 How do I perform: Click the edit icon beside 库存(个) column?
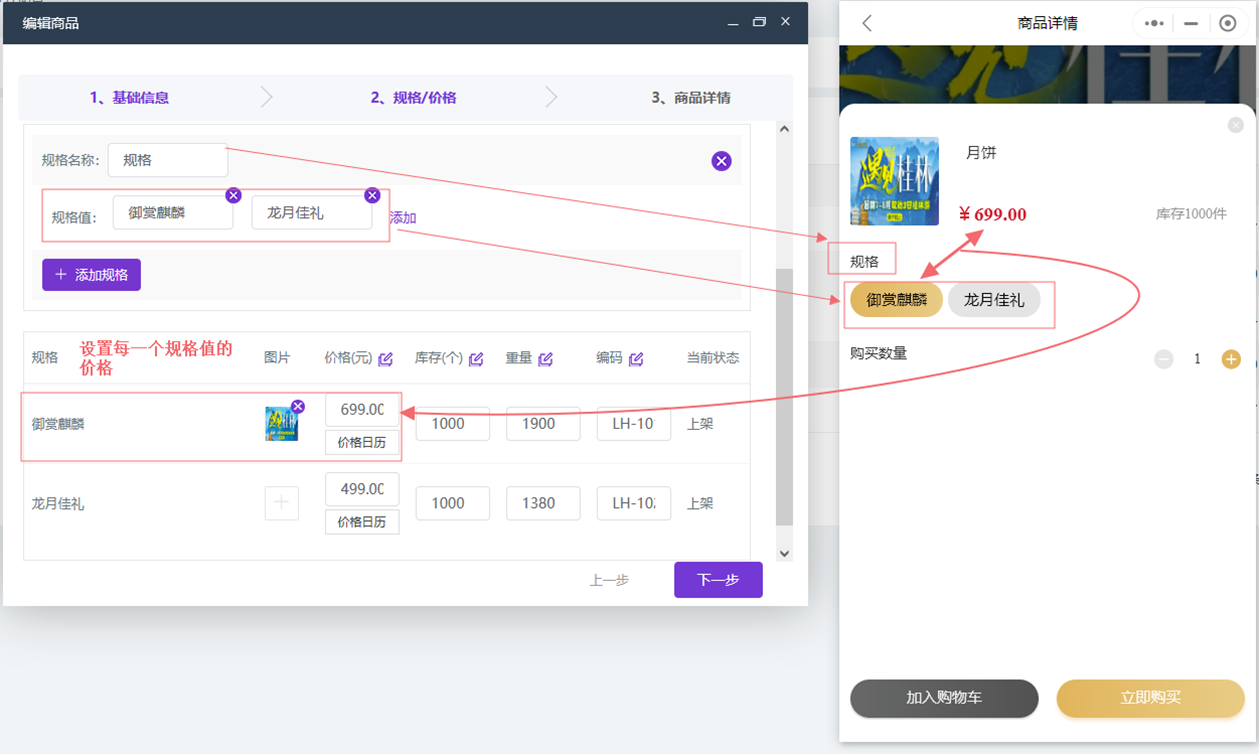click(x=476, y=359)
